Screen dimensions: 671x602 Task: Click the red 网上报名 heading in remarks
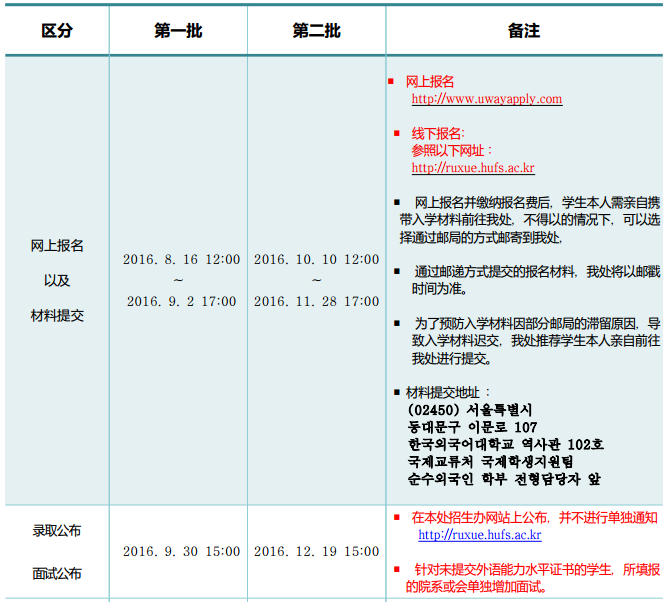point(430,81)
